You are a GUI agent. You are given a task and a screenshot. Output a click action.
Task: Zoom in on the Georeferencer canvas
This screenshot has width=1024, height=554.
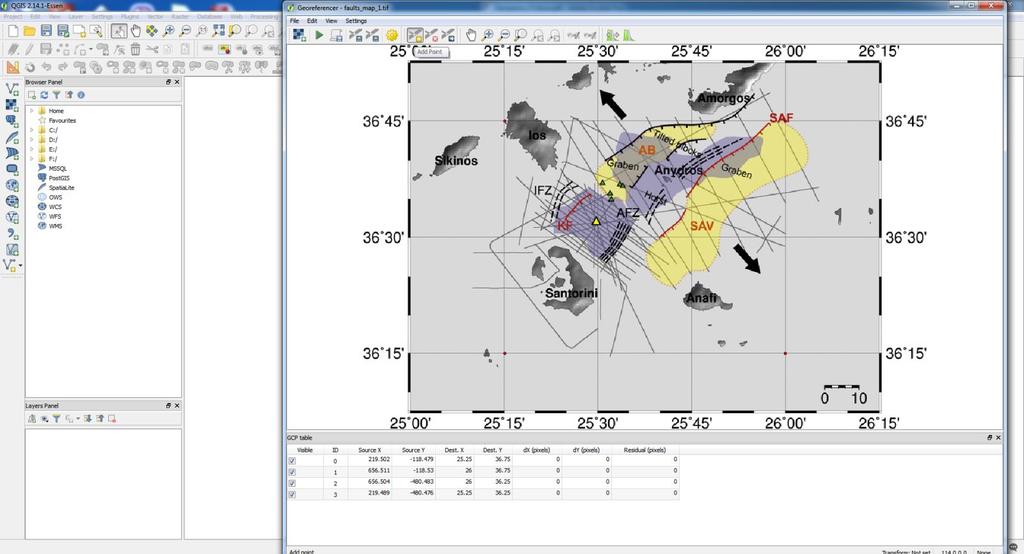488,35
